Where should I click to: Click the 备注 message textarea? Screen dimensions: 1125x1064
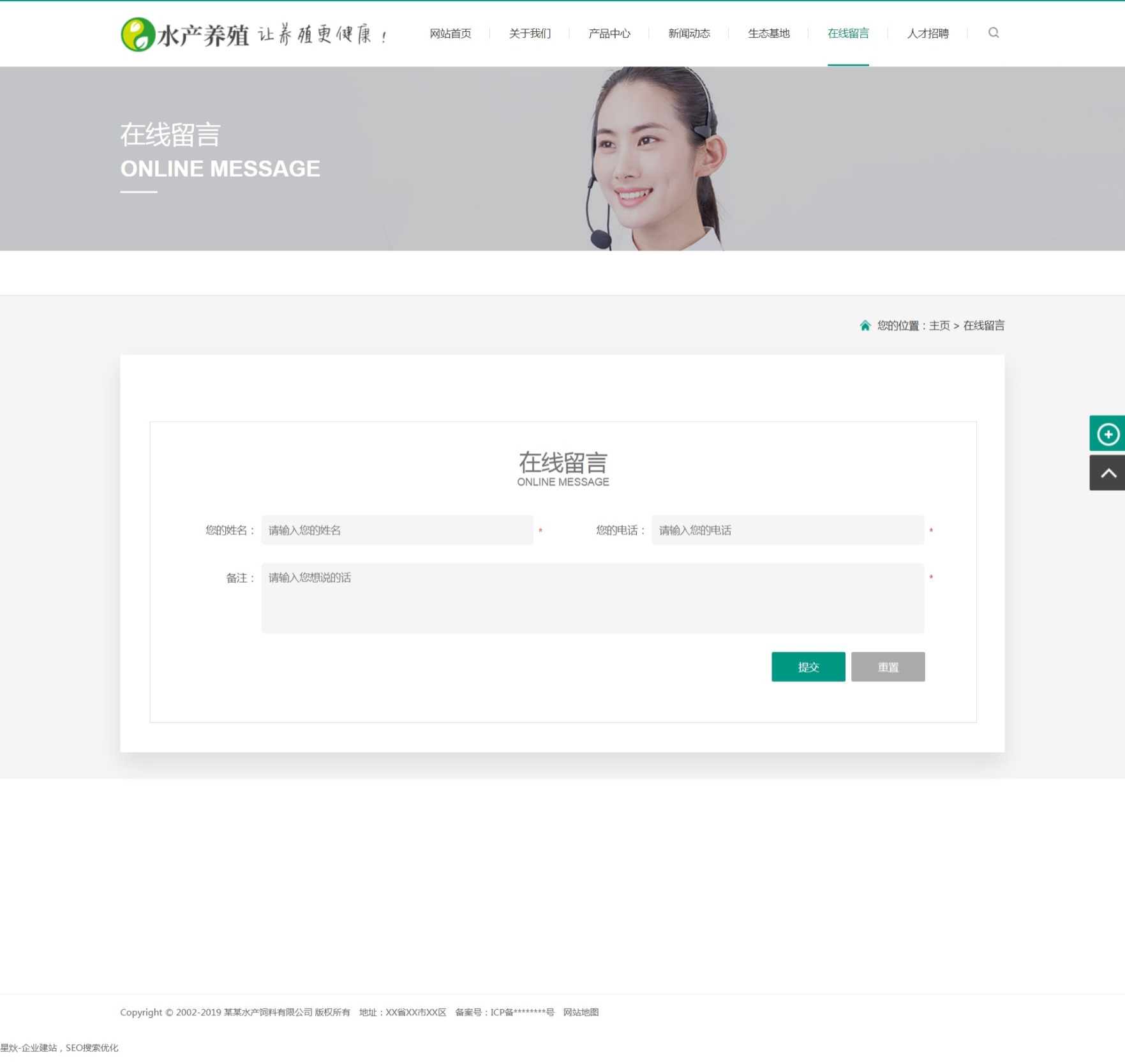pos(592,598)
